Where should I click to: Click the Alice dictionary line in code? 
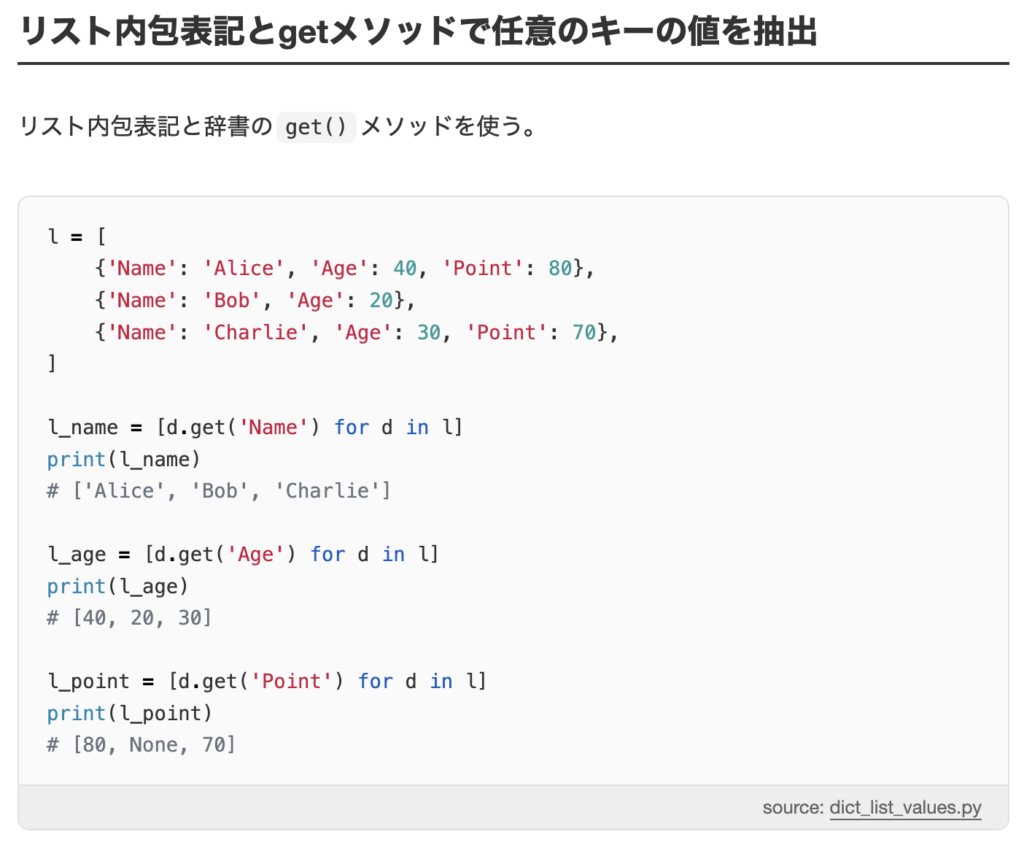[346, 269]
